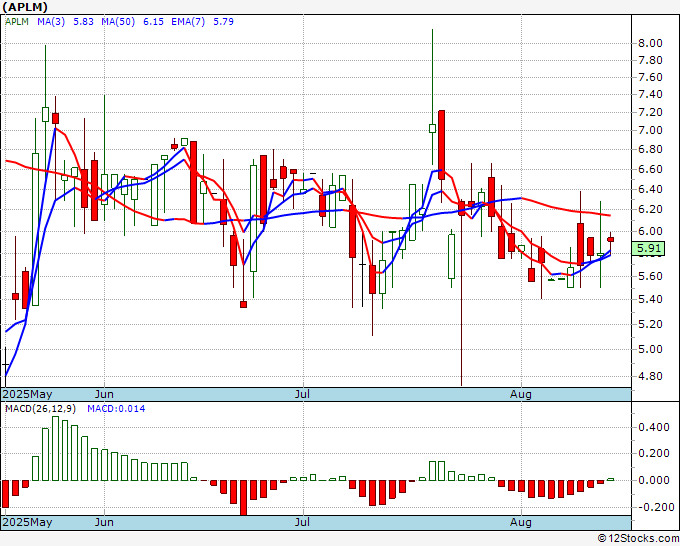The height and width of the screenshot is (546, 680).
Task: Click the (APLM) chart title
Action: point(25,7)
